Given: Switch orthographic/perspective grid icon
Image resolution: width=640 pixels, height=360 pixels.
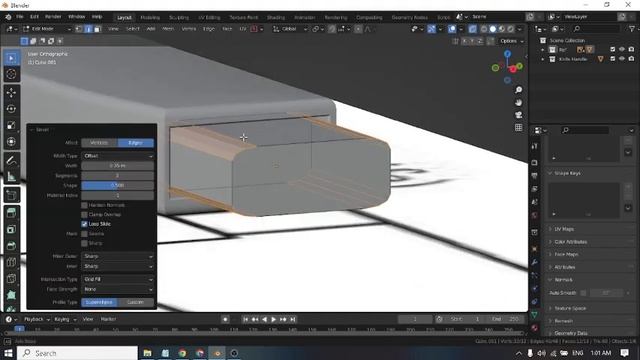Looking at the screenshot, I should (x=518, y=128).
